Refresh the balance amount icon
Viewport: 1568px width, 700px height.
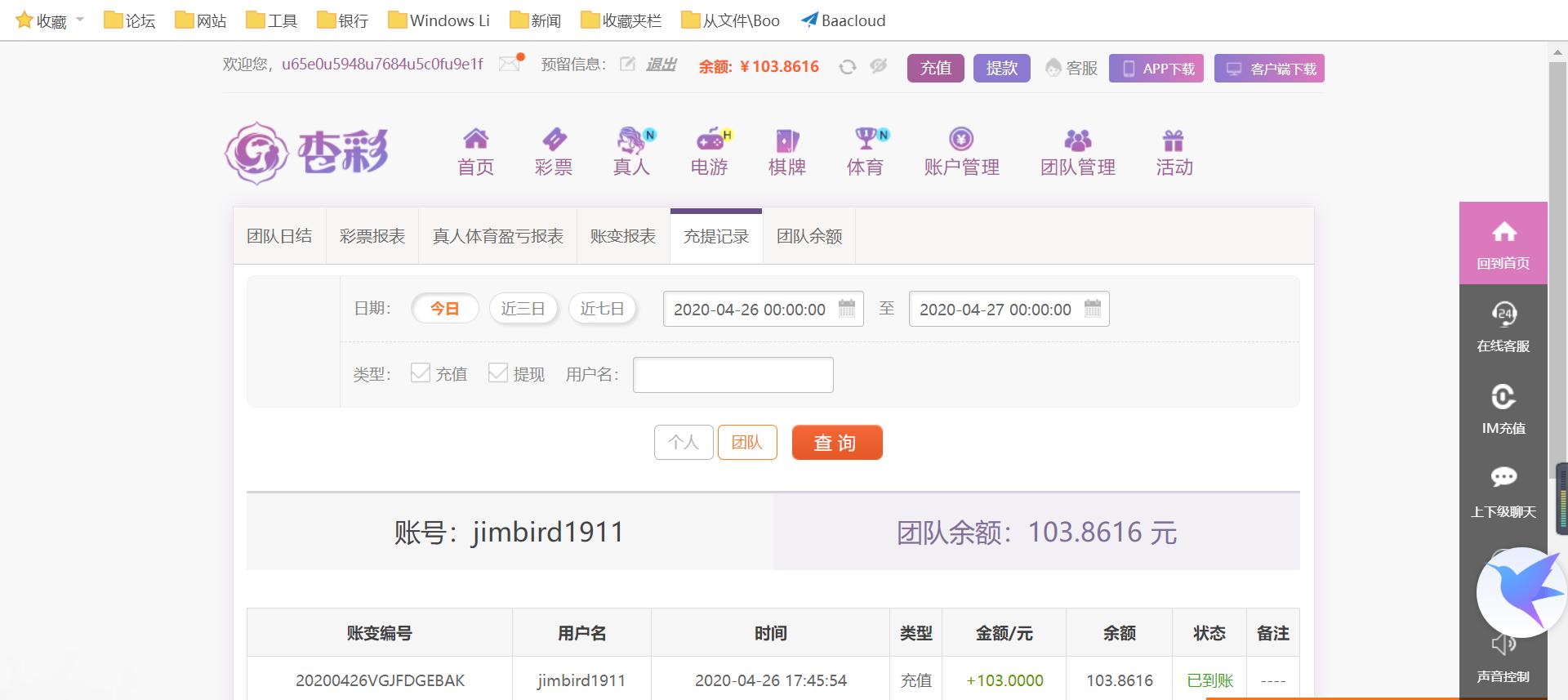(x=848, y=67)
